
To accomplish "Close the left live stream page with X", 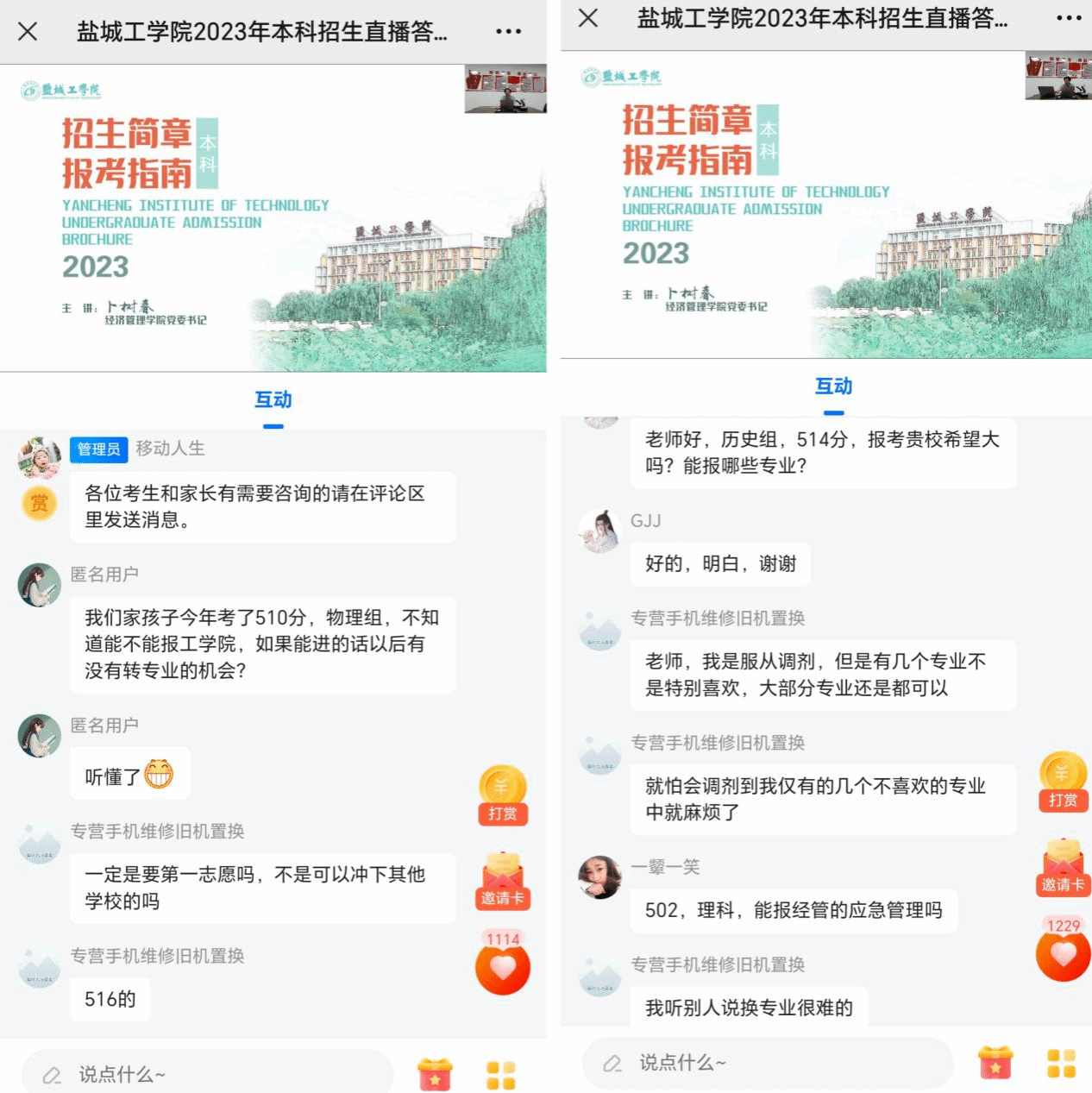I will [x=28, y=32].
